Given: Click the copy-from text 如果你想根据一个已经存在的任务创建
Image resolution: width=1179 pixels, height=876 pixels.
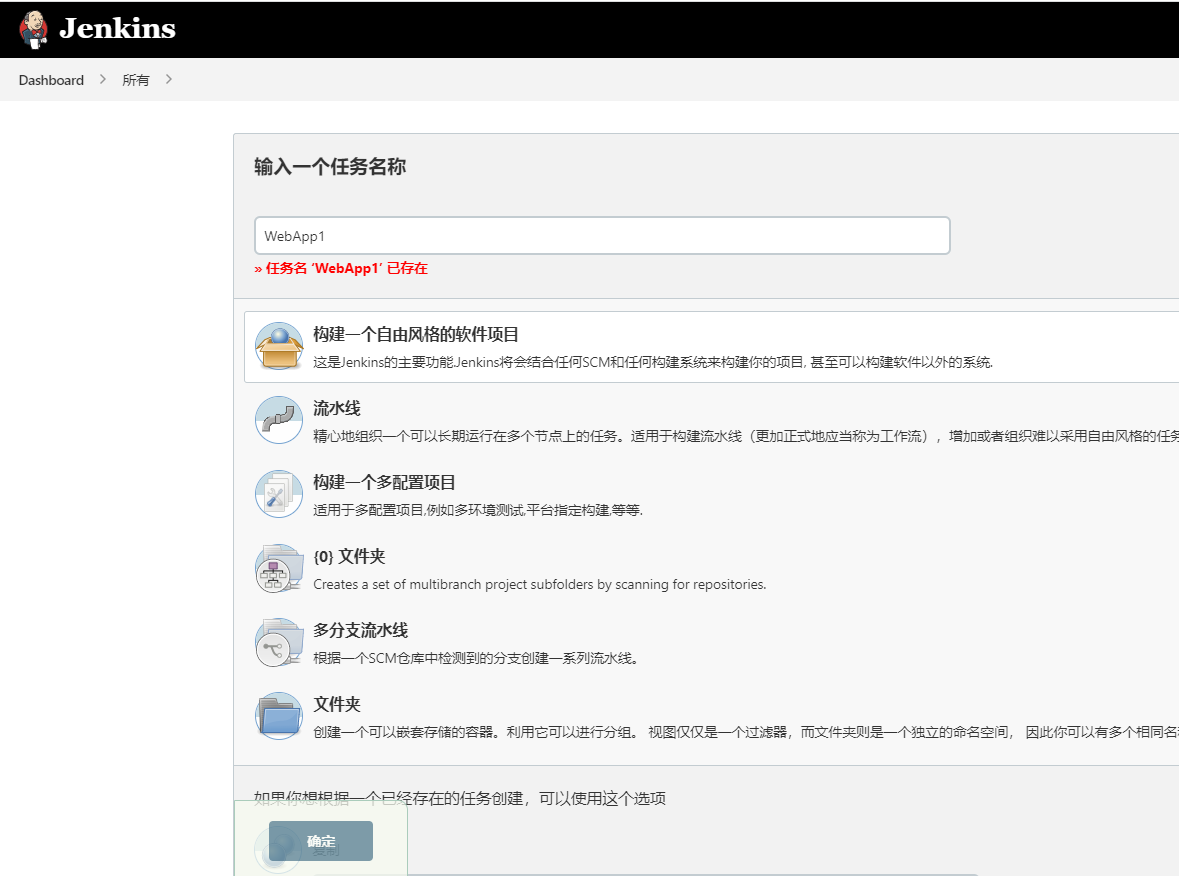Looking at the screenshot, I should pyautogui.click(x=459, y=798).
